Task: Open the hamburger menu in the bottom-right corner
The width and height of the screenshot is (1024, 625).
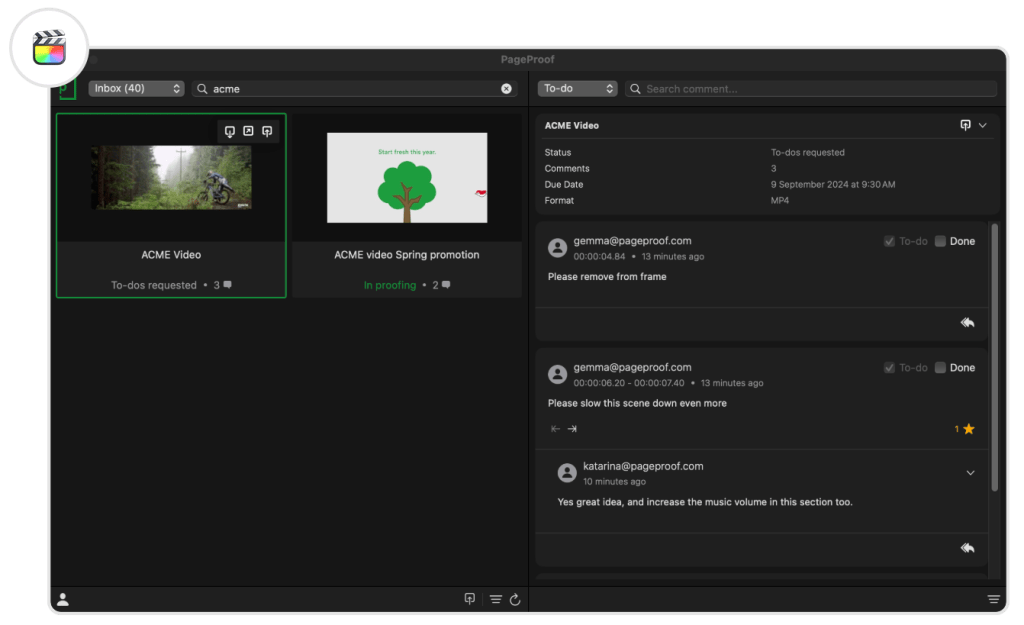Action: [x=992, y=598]
